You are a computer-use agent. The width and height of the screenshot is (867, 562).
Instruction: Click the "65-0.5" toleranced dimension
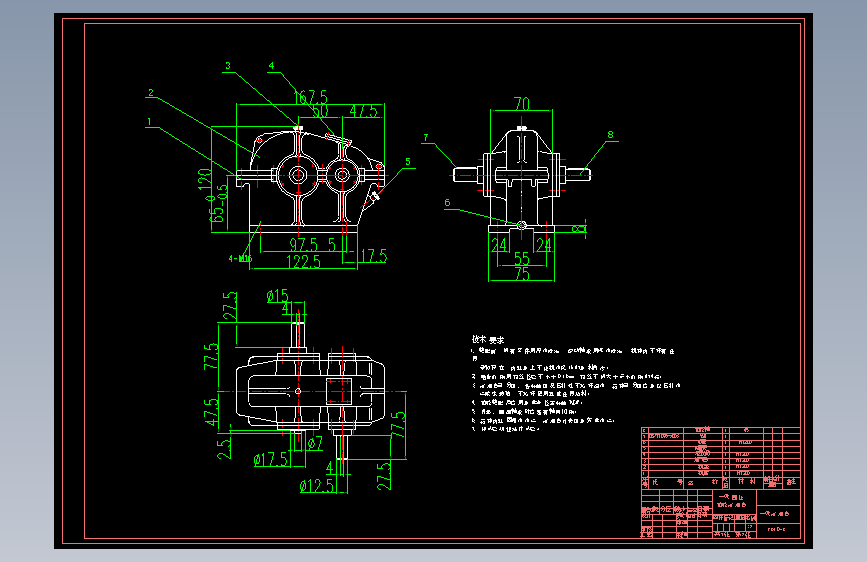click(218, 204)
